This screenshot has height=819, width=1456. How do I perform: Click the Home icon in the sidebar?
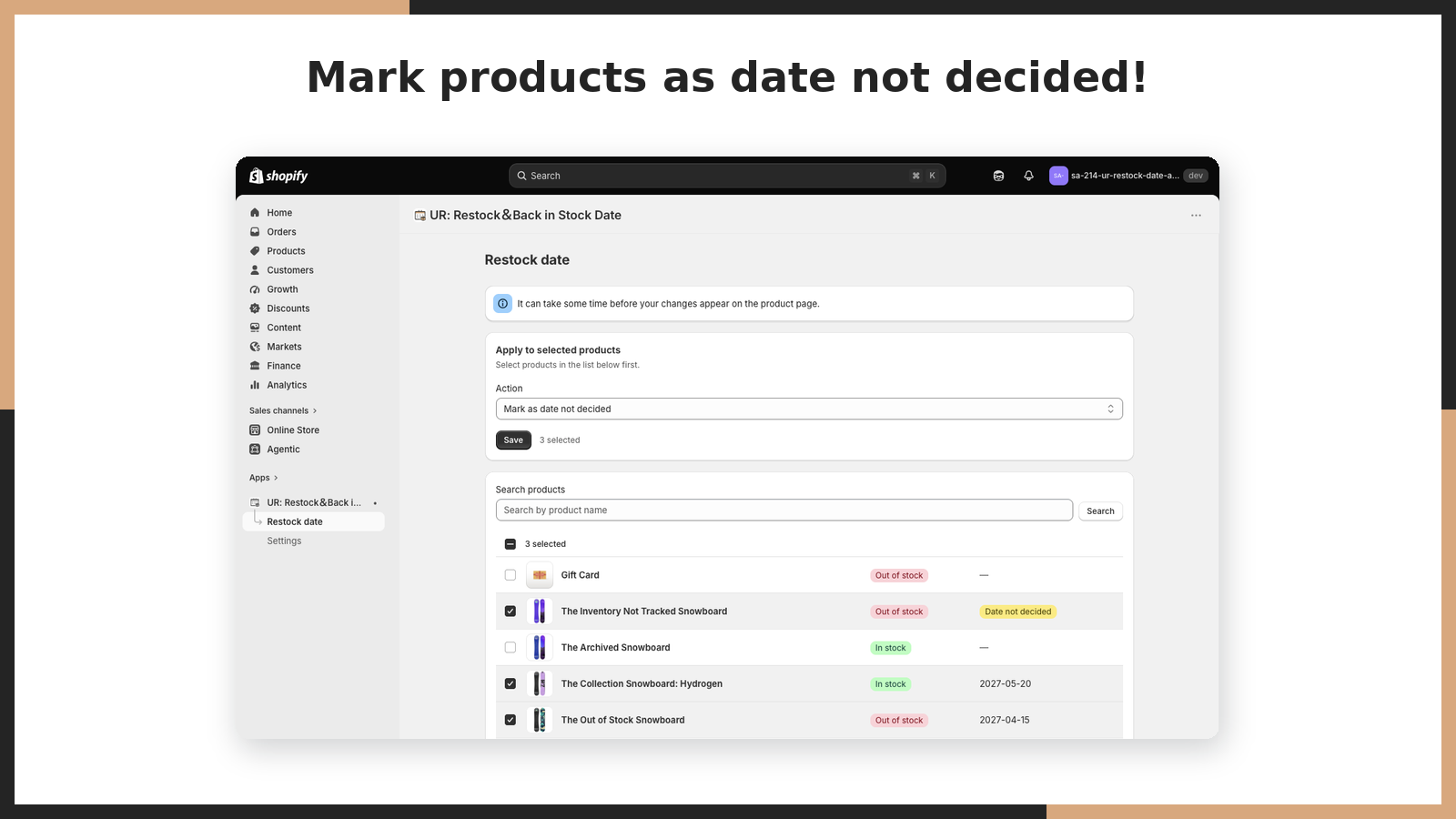(255, 213)
